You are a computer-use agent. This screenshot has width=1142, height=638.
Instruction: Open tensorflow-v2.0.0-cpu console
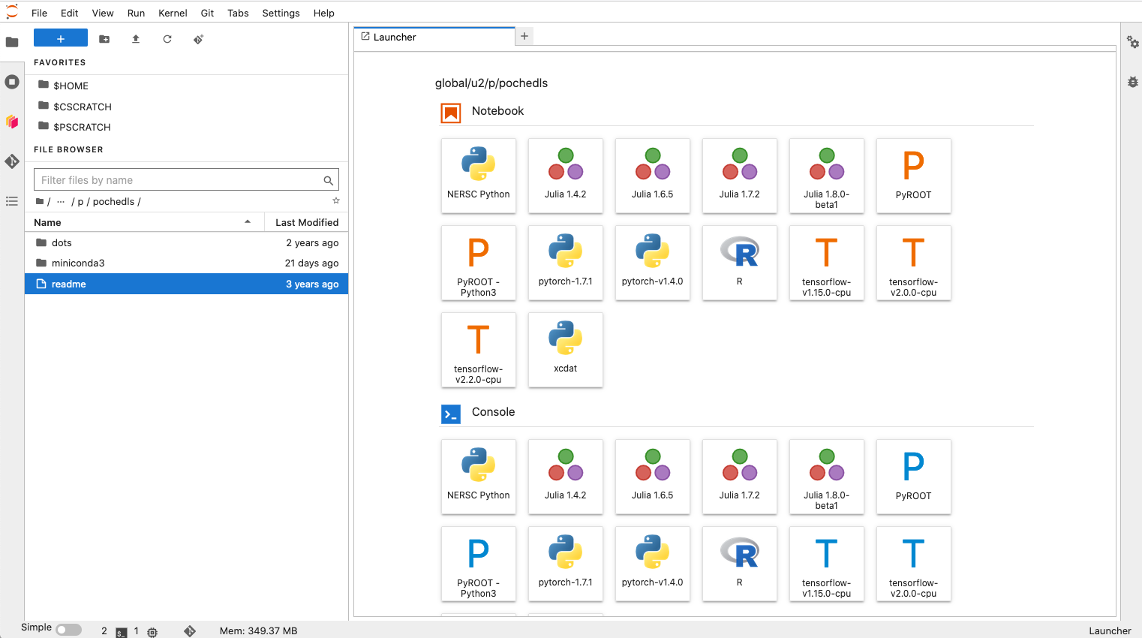(x=913, y=564)
